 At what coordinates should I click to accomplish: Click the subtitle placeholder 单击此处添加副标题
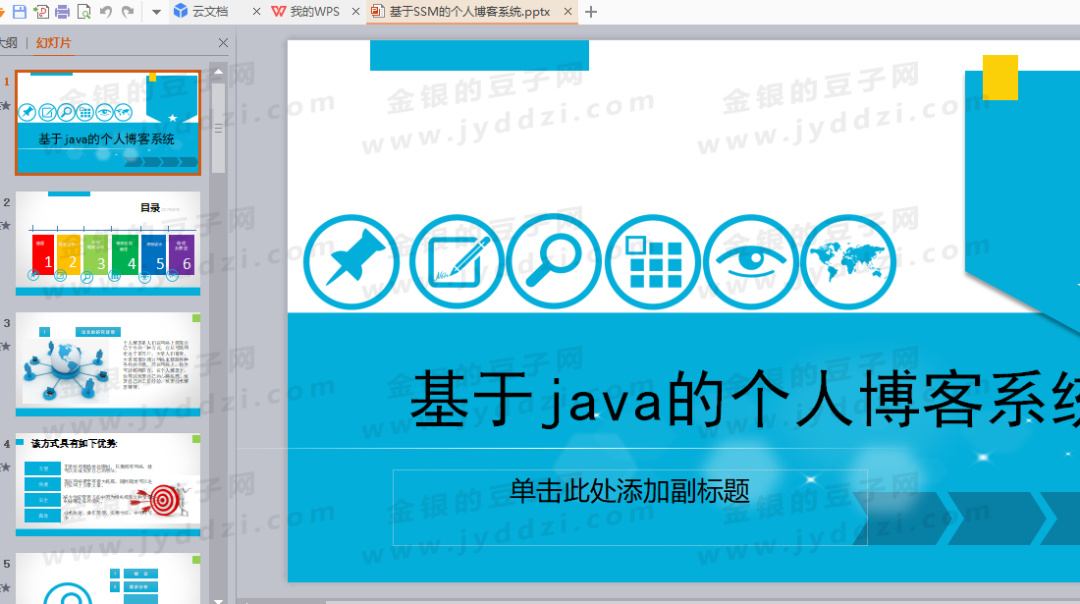(x=630, y=508)
